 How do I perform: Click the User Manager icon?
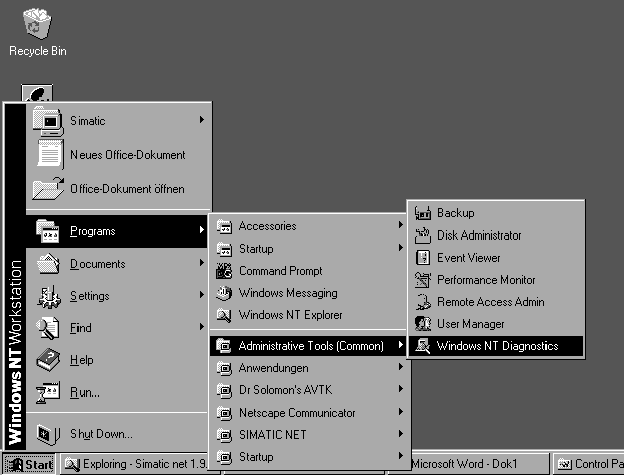point(423,324)
